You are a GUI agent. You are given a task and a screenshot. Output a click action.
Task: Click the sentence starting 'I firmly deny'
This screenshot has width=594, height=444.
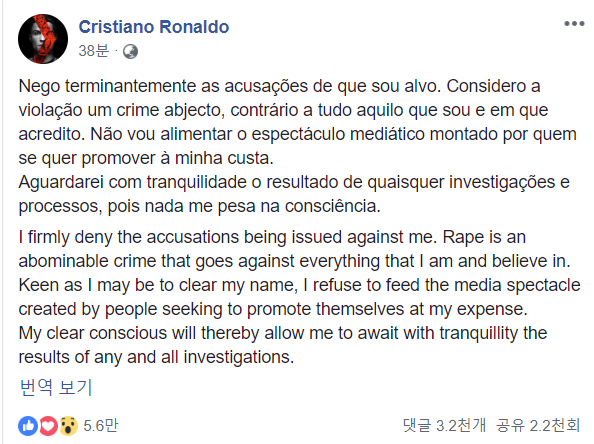tap(227, 238)
